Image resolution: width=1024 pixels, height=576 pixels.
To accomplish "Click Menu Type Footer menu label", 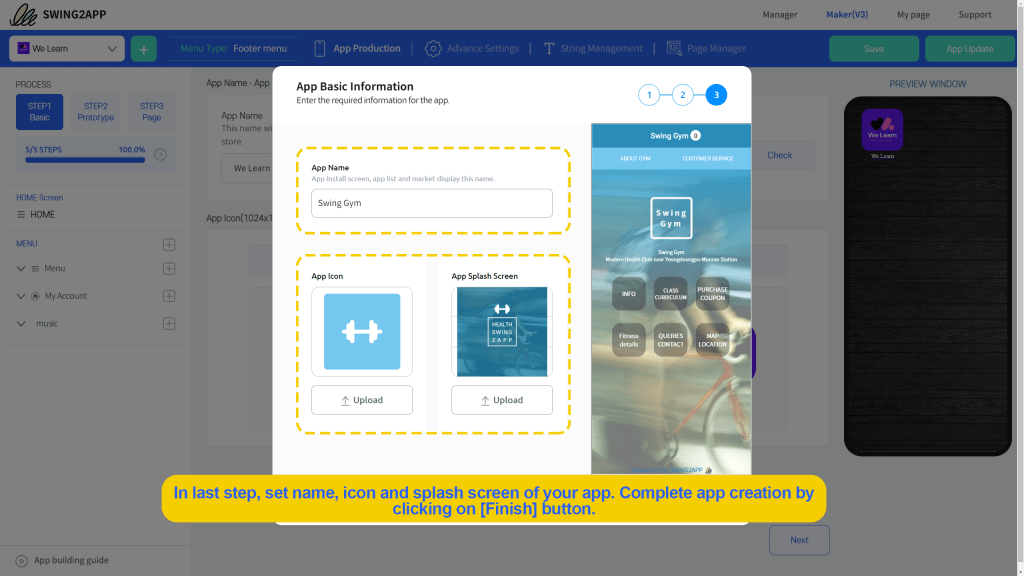I will pyautogui.click(x=233, y=48).
